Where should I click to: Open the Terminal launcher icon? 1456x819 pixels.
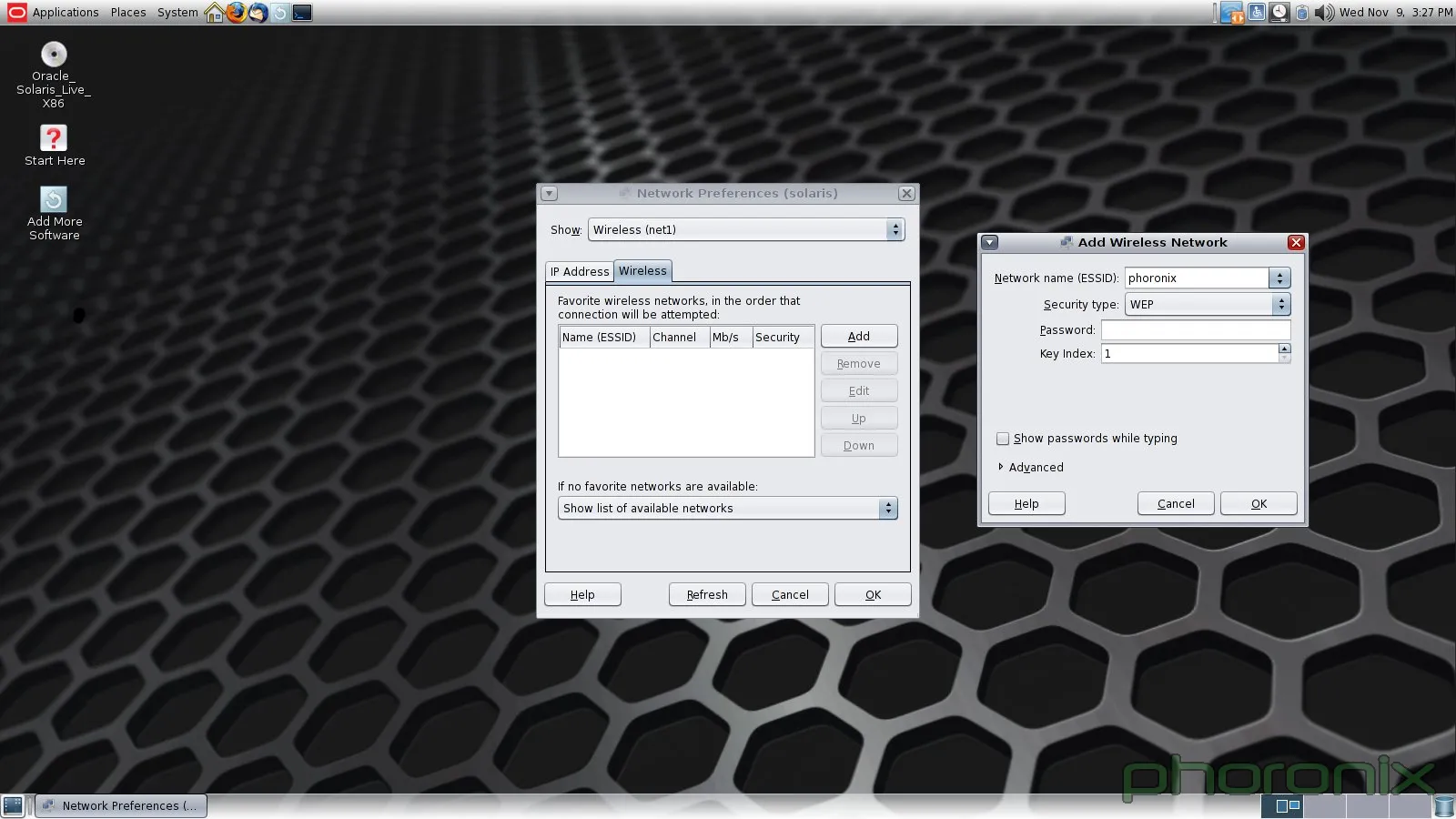(302, 13)
